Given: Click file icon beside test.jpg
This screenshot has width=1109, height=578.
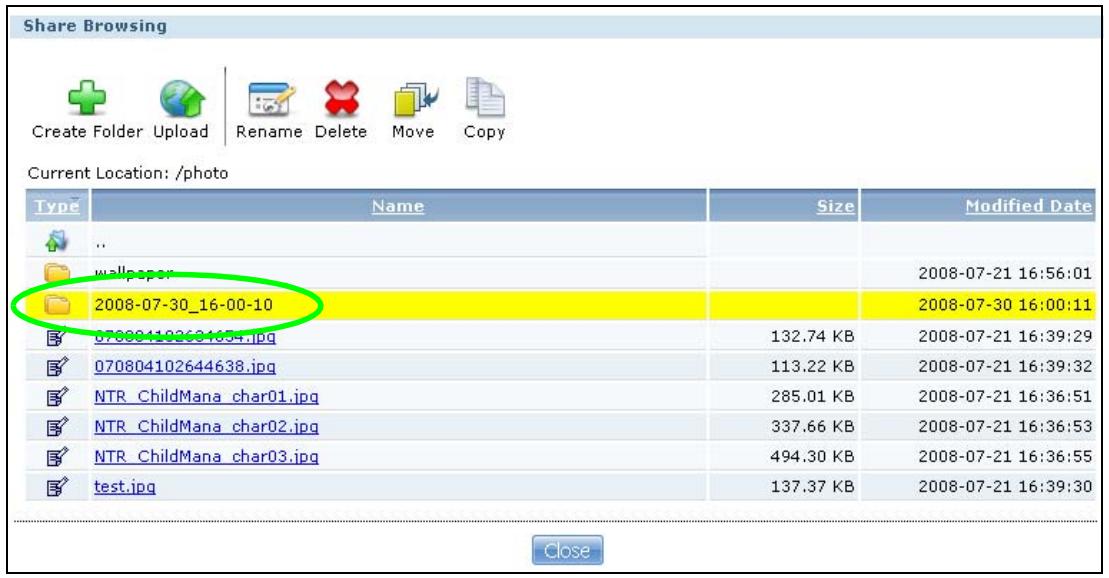Looking at the screenshot, I should (x=57, y=487).
